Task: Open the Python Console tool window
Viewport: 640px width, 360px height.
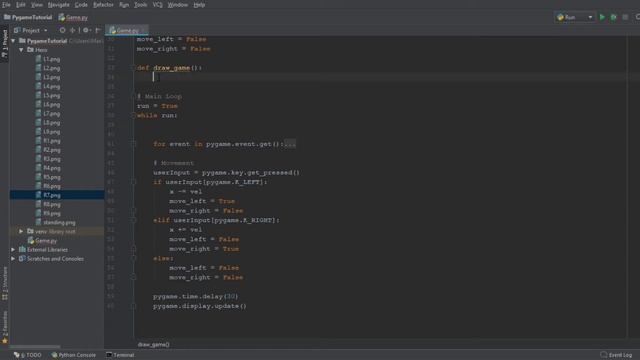Action: 74,355
